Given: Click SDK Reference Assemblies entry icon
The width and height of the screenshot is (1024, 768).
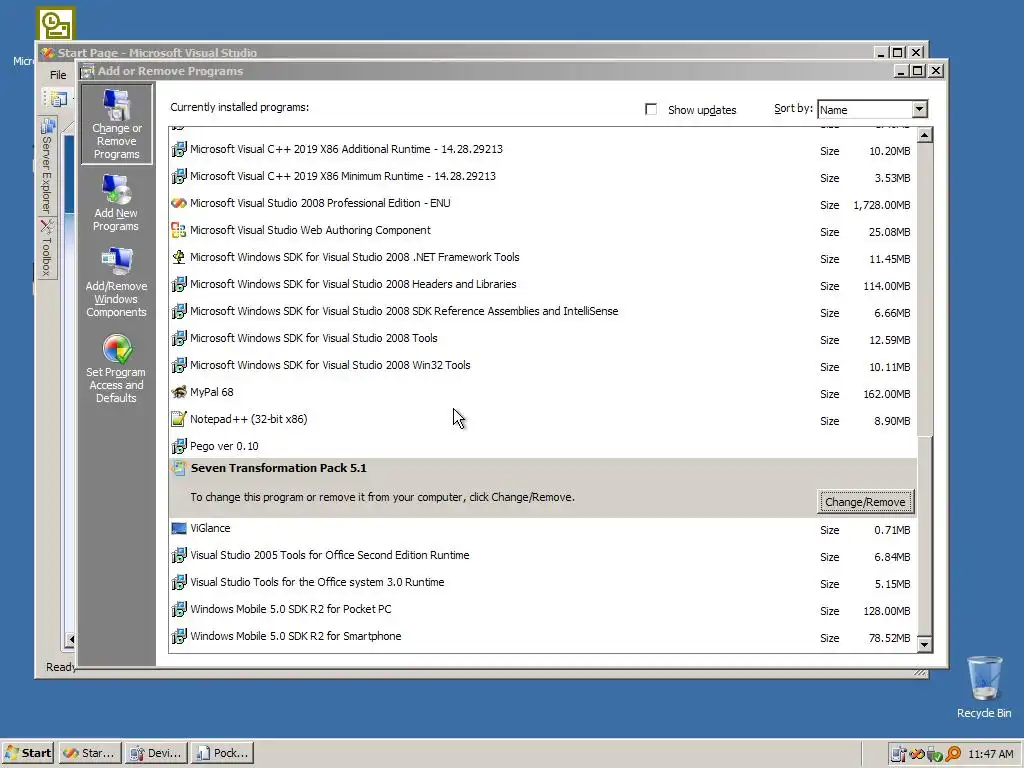Looking at the screenshot, I should (178, 312).
